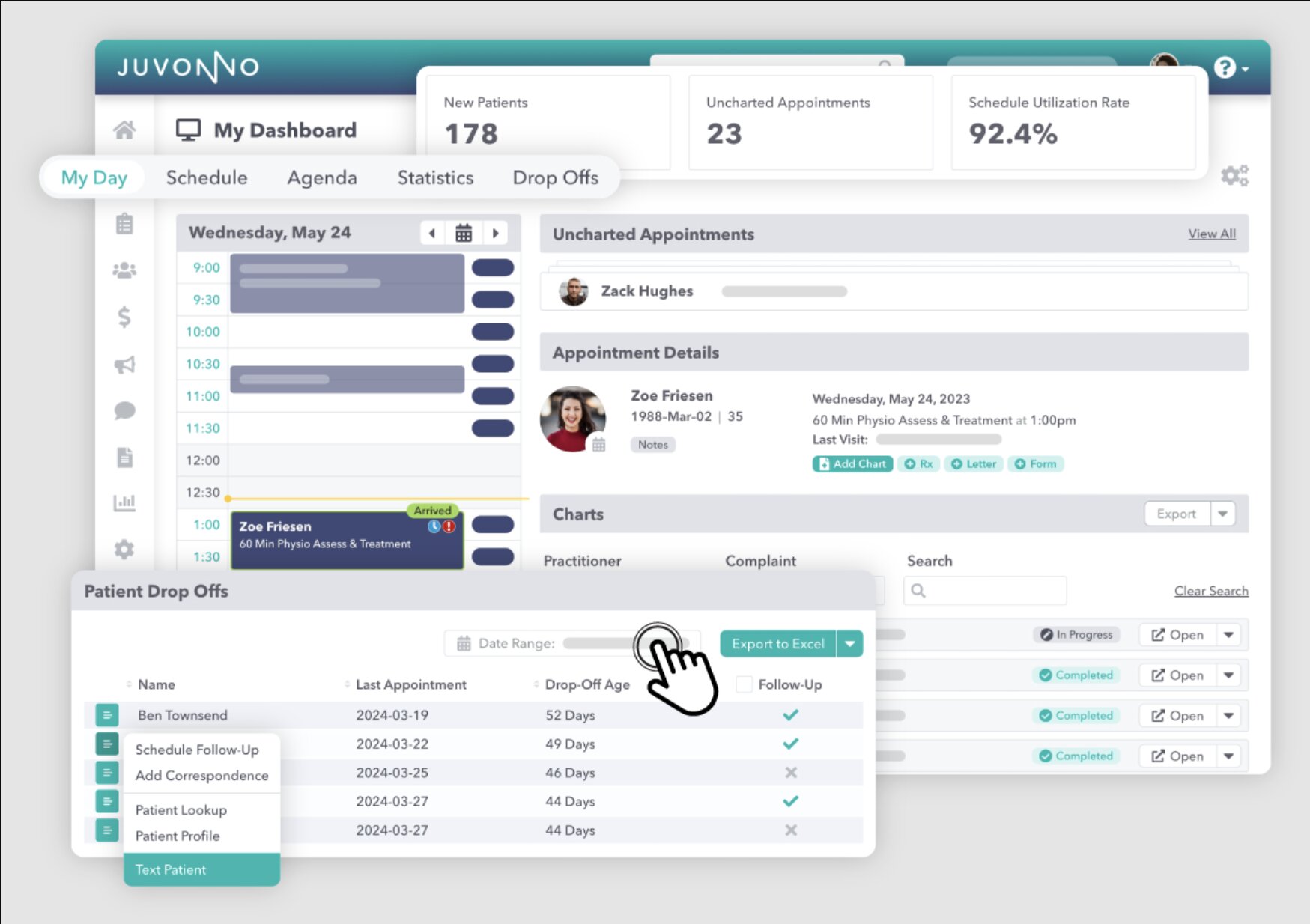This screenshot has width=1310, height=924.
Task: Click the View All link
Action: [1211, 234]
